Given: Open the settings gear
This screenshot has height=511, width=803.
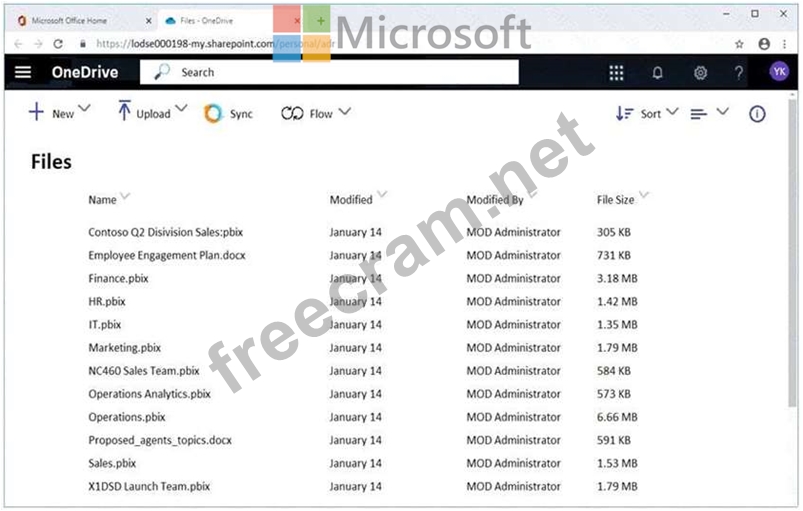Looking at the screenshot, I should click(700, 73).
